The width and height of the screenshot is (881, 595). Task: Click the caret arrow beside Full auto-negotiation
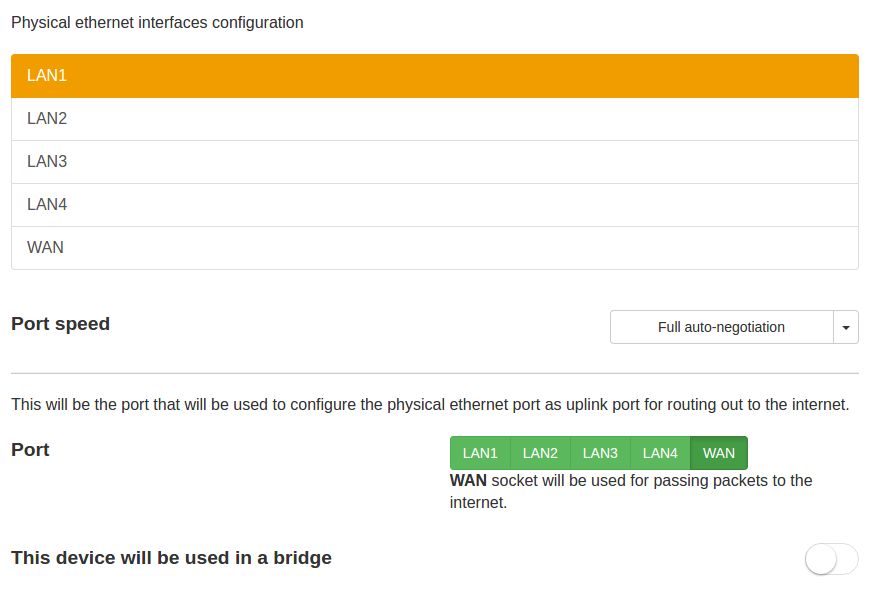(x=846, y=327)
